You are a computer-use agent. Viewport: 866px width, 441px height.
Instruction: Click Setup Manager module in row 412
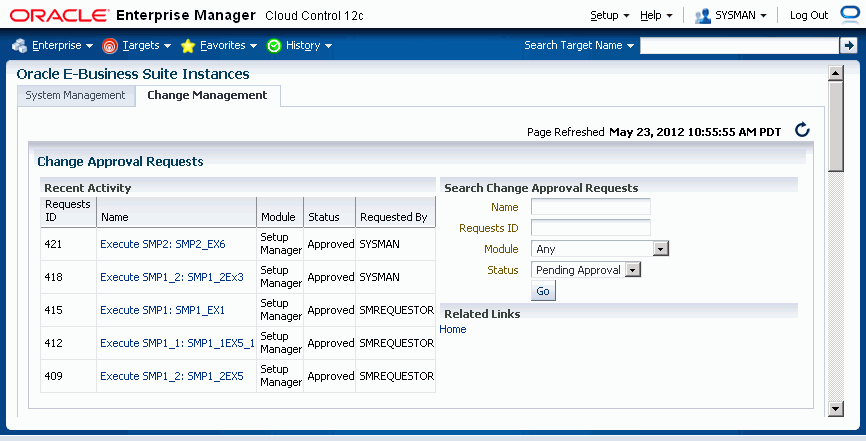pos(281,343)
